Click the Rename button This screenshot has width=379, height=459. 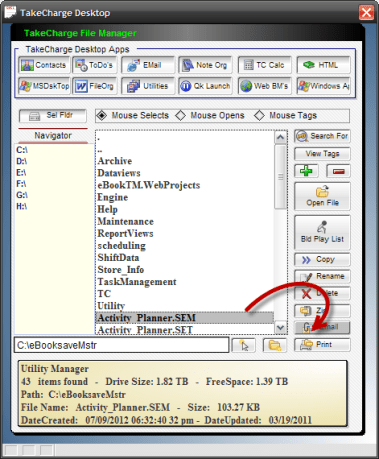[322, 276]
